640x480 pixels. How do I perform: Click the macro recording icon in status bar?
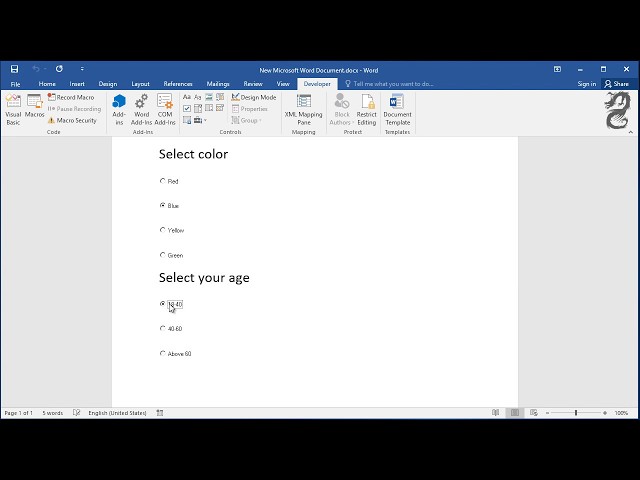[x=160, y=413]
